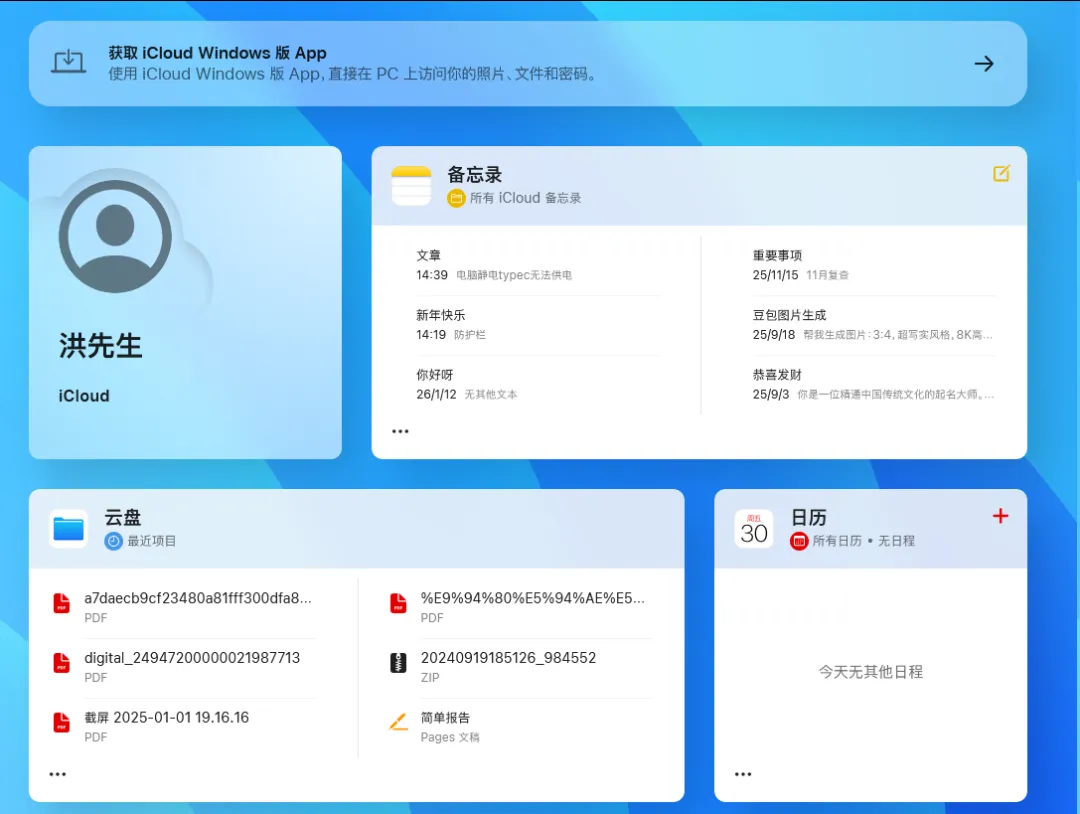Click the blue iCloud Drive folder icon

pyautogui.click(x=68, y=529)
